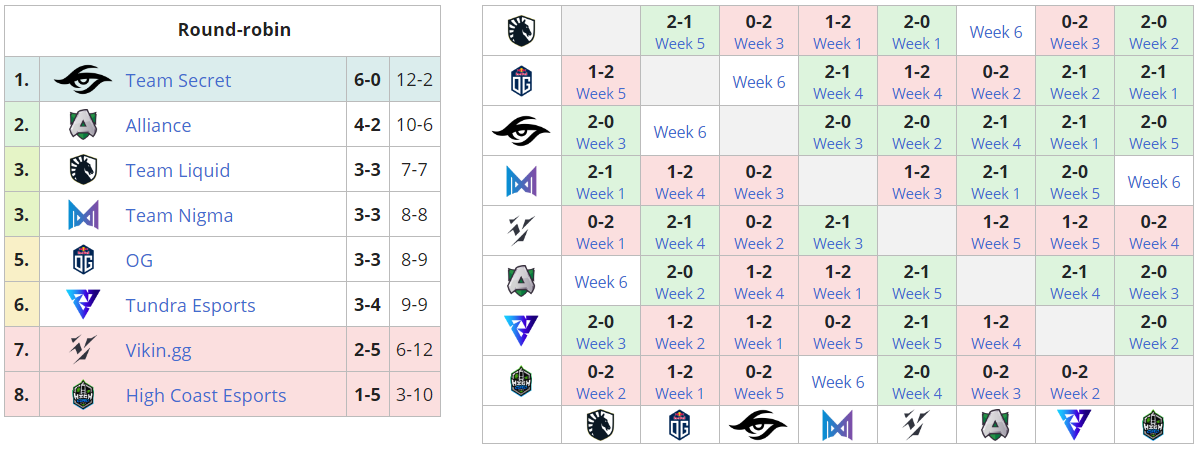Image resolution: width=1201 pixels, height=449 pixels.
Task: Click High Coast Esports logo in standings
Action: coord(83,395)
